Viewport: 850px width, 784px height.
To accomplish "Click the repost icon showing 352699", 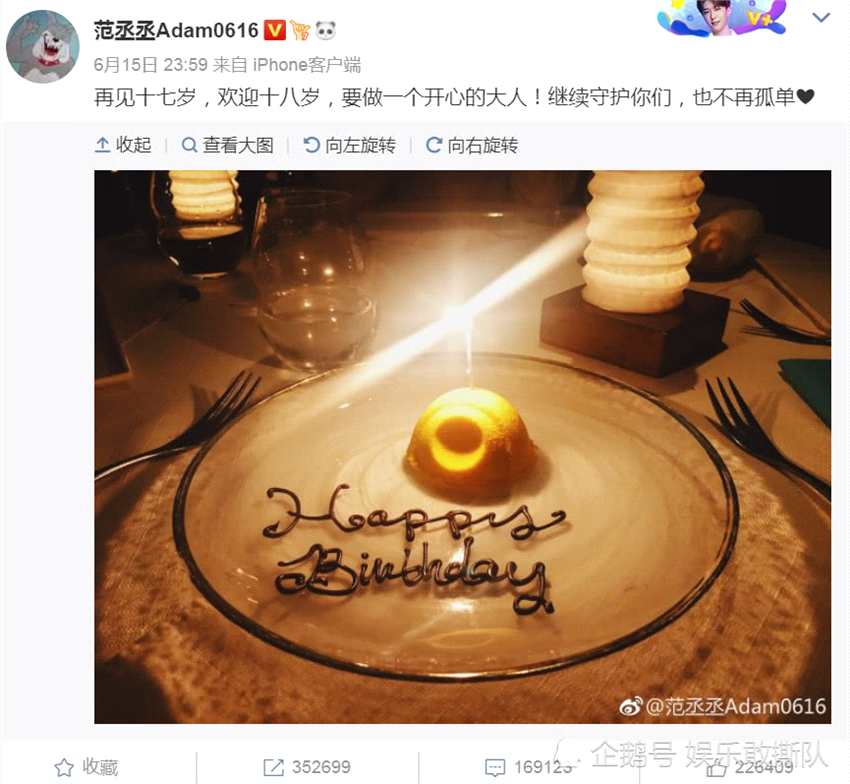I will click(x=273, y=767).
